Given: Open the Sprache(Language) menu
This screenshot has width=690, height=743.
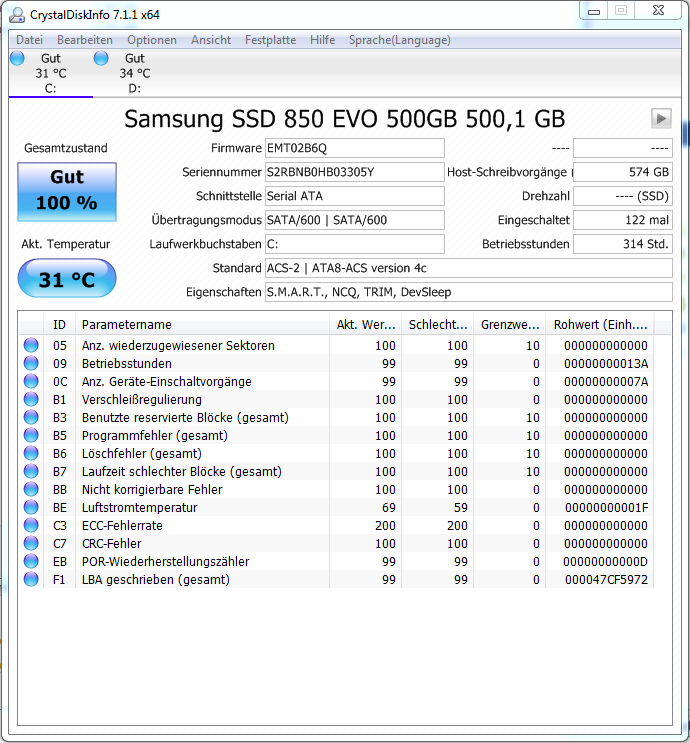Looking at the screenshot, I should pyautogui.click(x=399, y=40).
